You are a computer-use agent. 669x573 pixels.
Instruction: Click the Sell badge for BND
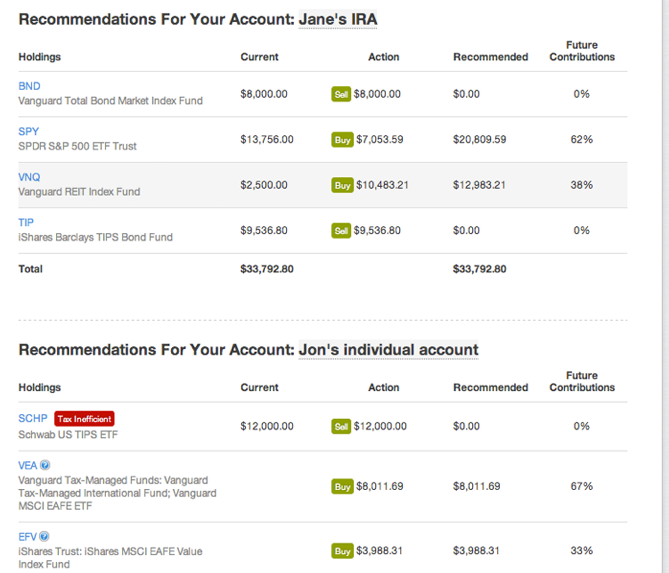point(341,94)
